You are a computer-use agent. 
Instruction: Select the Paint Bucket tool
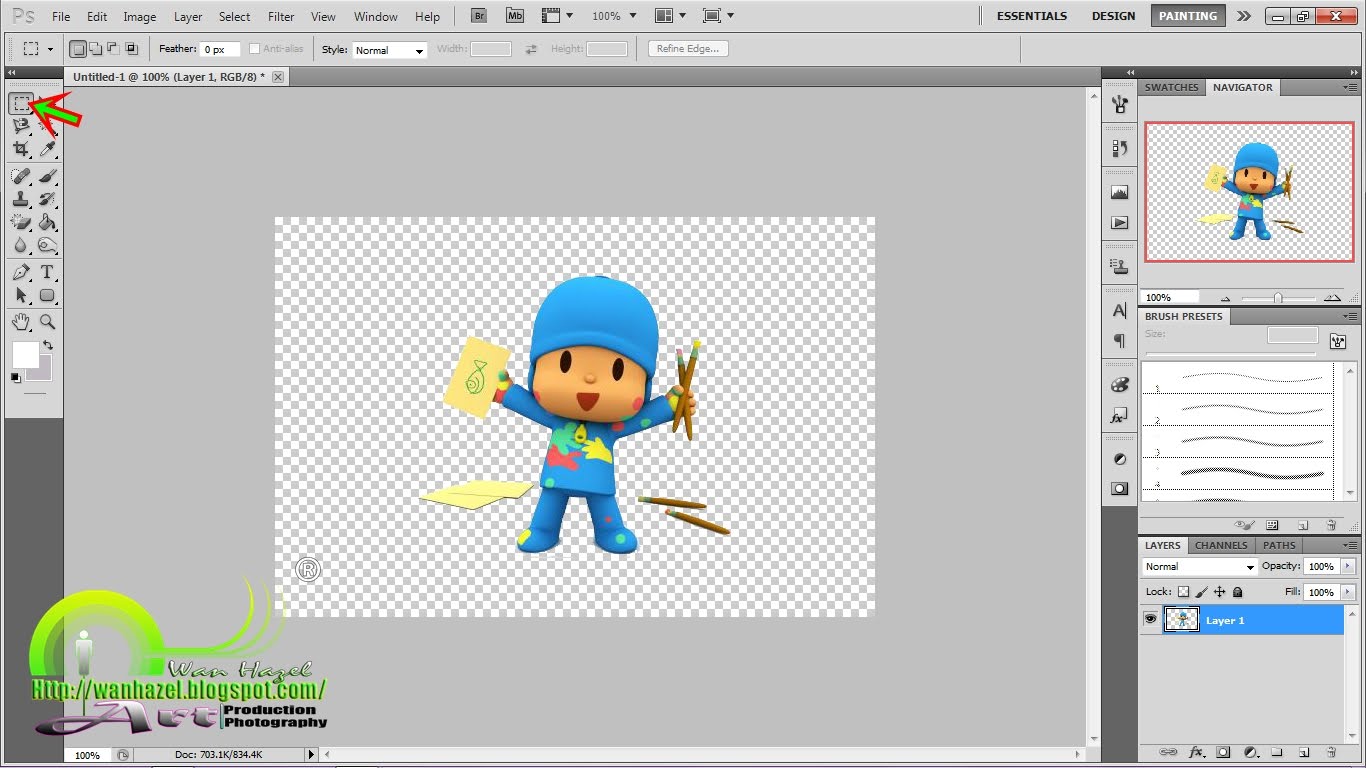pos(47,222)
